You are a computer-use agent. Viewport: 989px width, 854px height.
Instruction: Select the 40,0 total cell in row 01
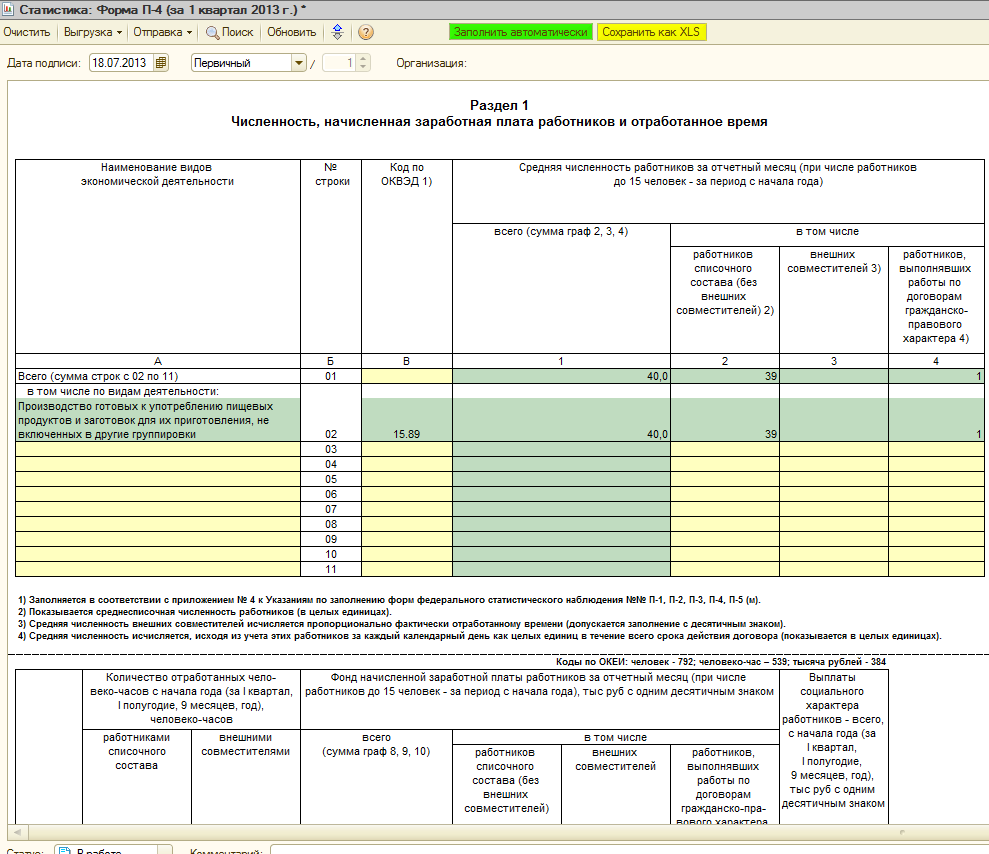561,377
